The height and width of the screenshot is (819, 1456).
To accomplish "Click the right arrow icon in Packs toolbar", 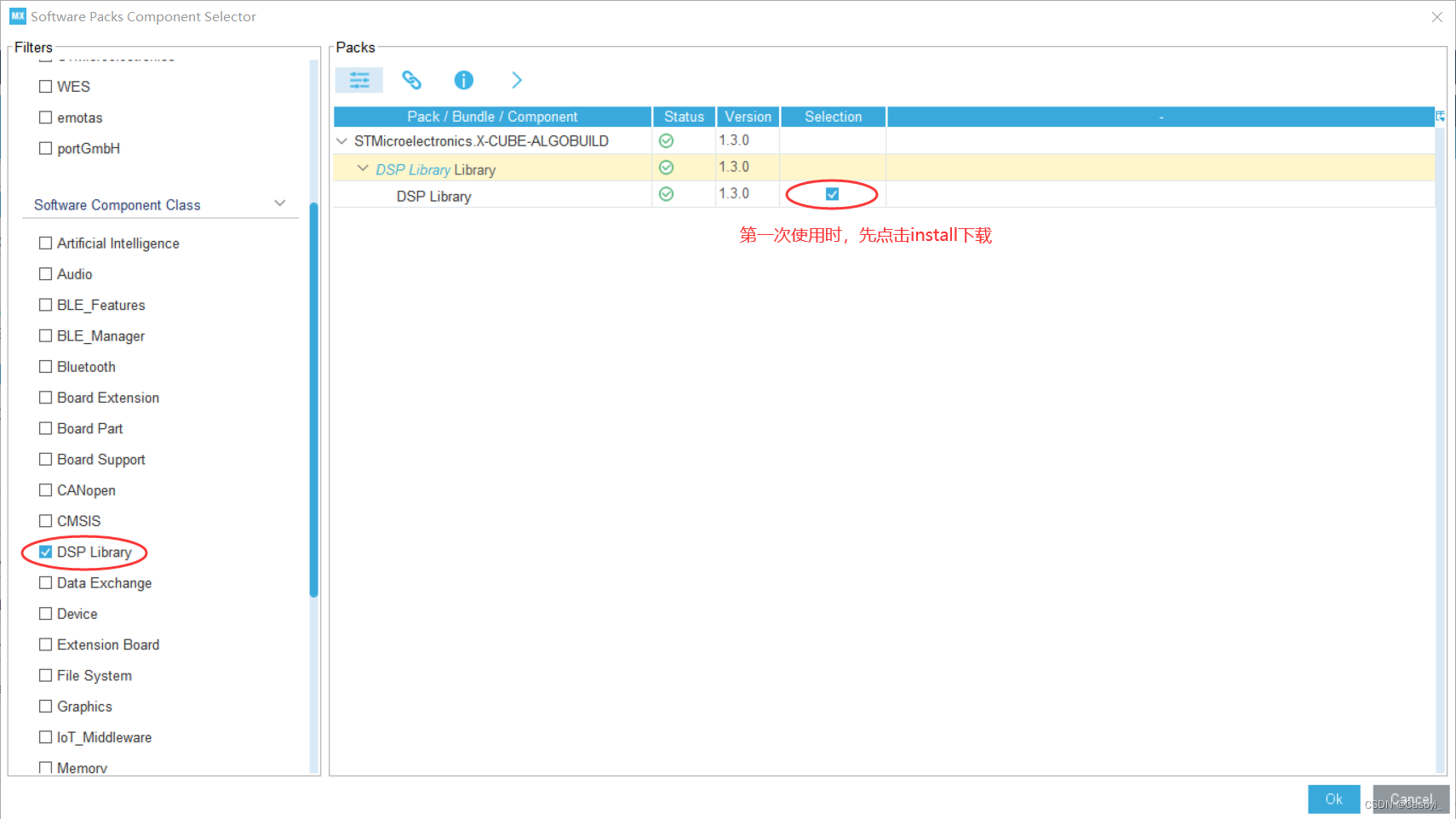I will [x=517, y=80].
